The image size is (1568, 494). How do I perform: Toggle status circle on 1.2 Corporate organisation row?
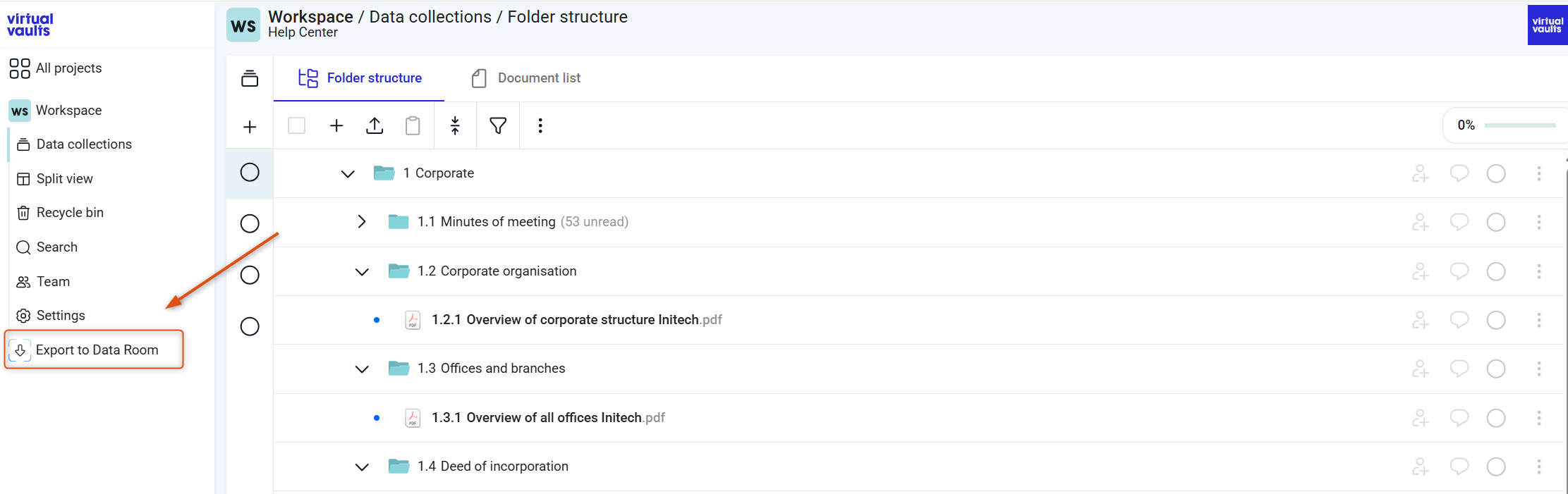(x=1496, y=271)
